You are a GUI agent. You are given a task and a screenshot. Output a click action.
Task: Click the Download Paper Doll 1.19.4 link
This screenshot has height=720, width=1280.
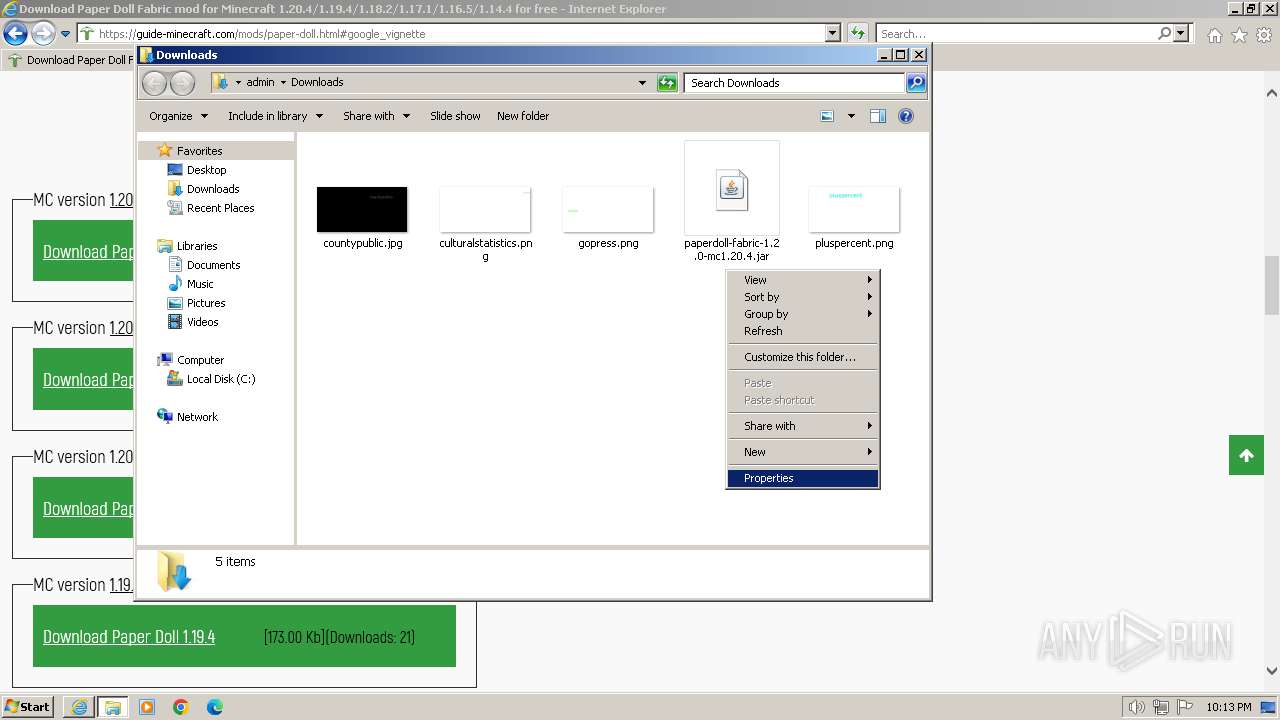click(x=129, y=637)
